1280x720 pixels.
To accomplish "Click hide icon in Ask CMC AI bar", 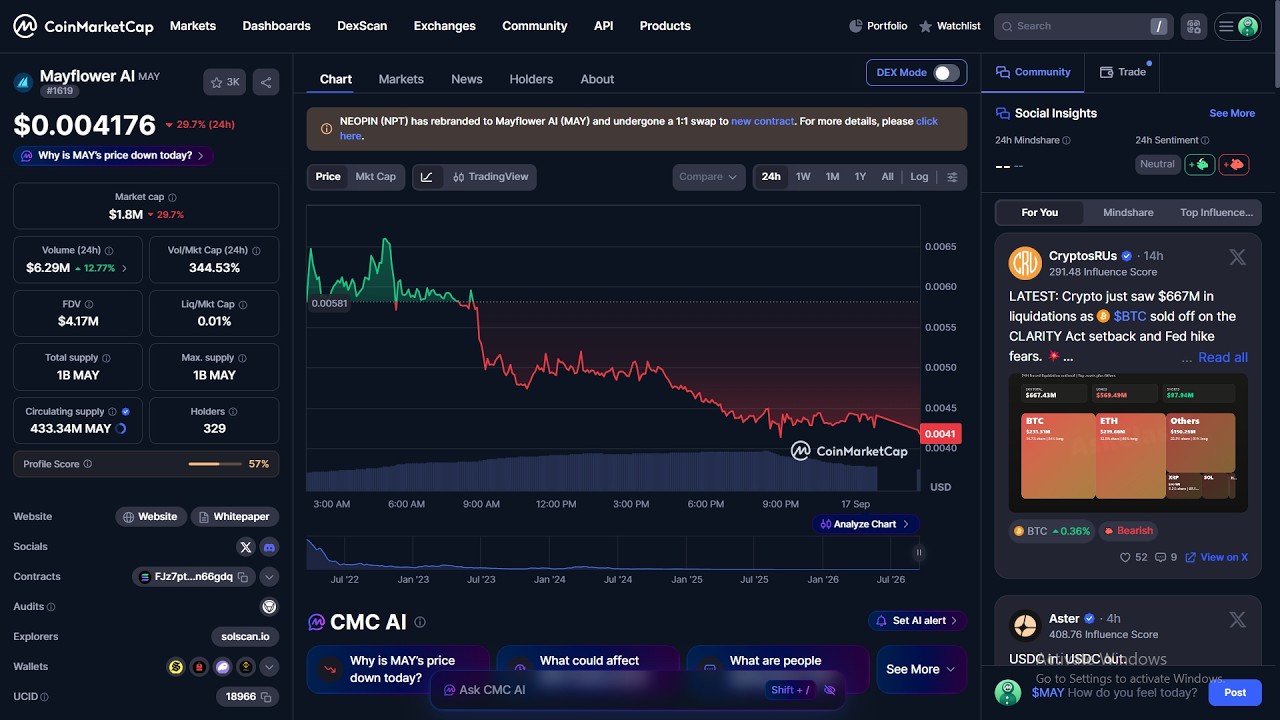I will pos(829,690).
